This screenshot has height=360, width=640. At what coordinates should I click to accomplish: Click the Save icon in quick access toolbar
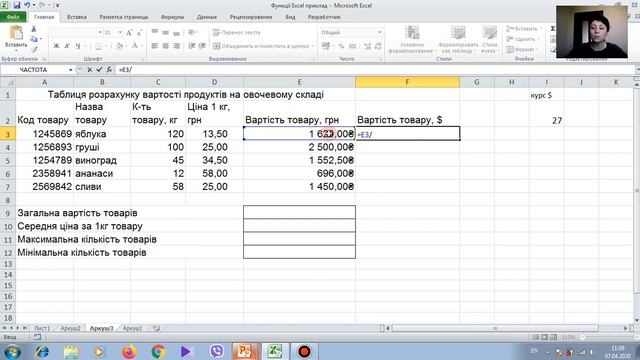tap(17, 5)
